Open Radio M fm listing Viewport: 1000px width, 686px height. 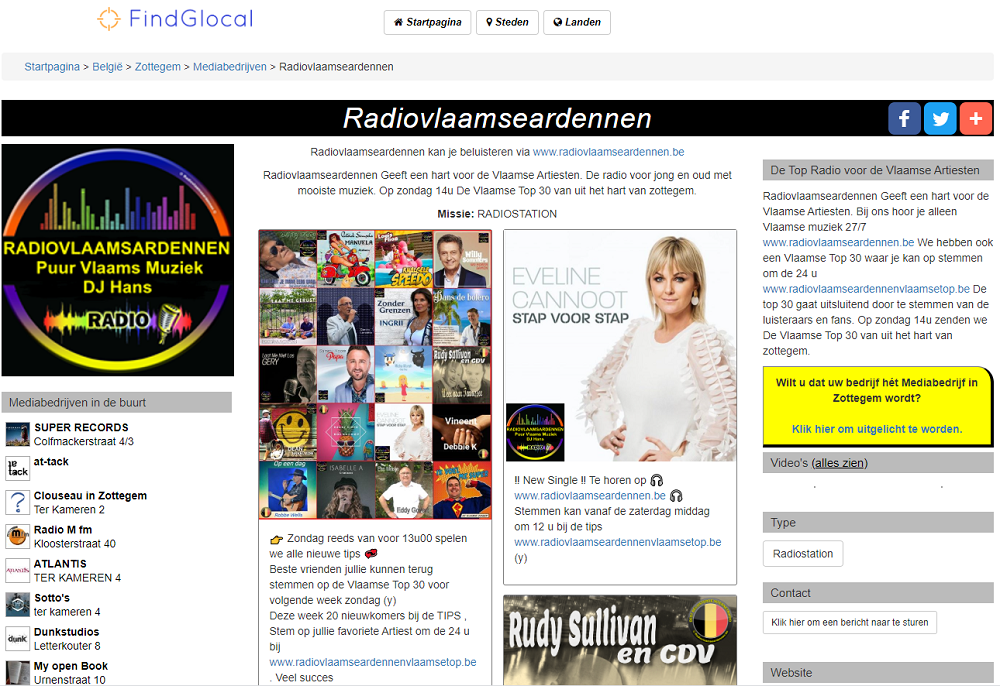coord(62,530)
